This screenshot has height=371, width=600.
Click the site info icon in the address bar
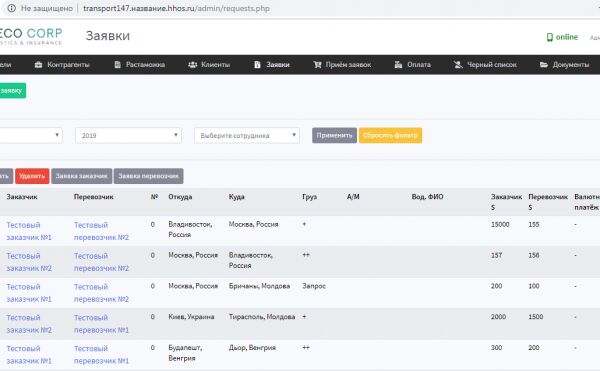point(11,8)
